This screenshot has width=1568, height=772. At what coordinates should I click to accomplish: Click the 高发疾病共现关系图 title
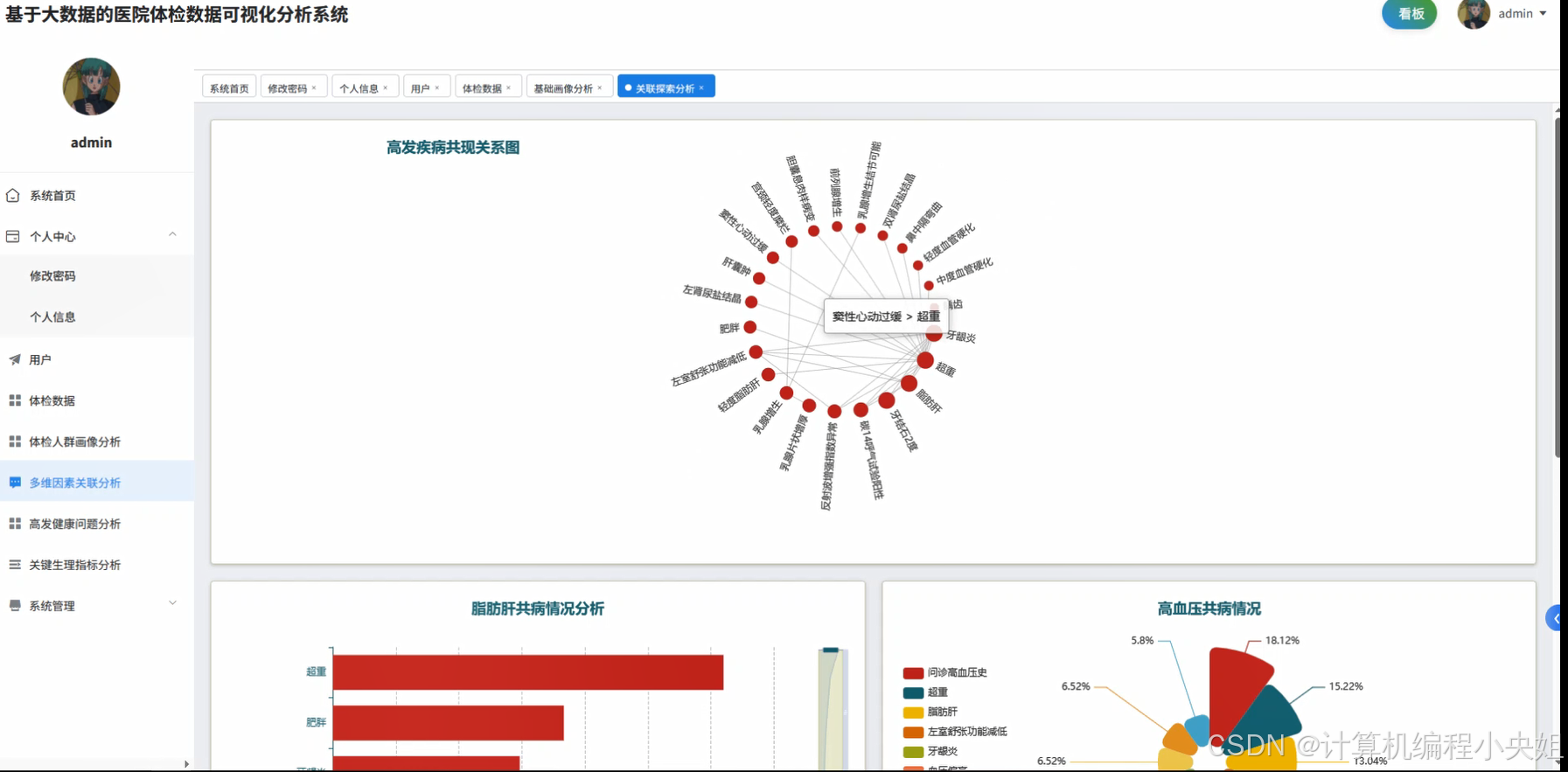pyautogui.click(x=453, y=148)
